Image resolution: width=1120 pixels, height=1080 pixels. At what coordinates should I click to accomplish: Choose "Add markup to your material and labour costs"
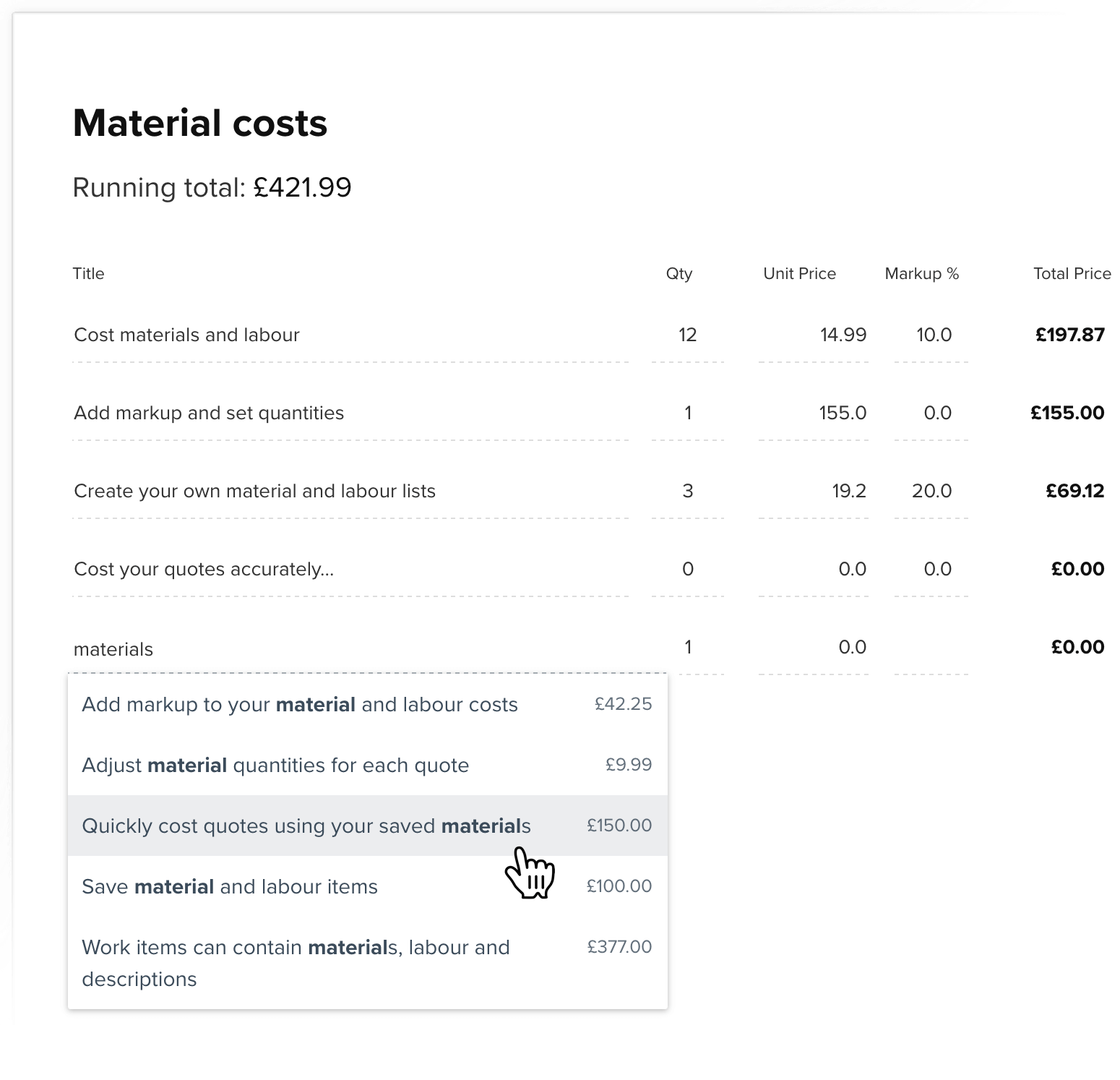[x=301, y=704]
